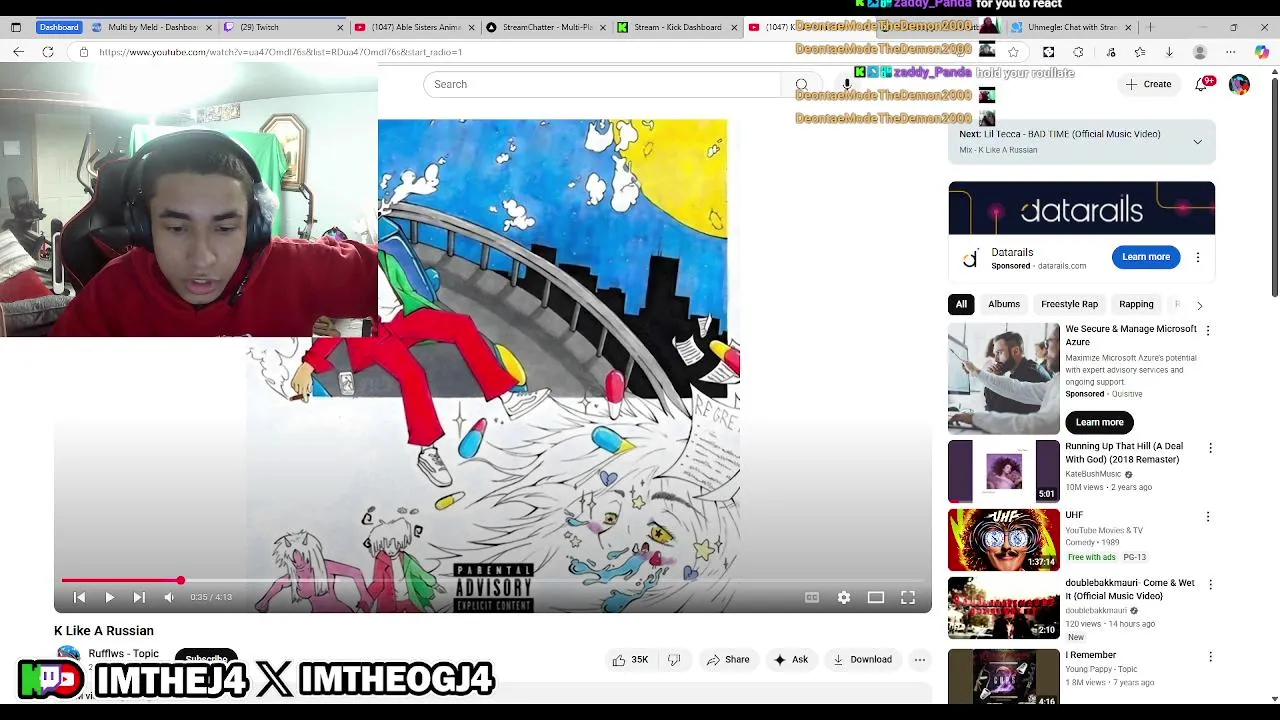Select the Rapping filter chip
1280x720 pixels.
coord(1136,304)
